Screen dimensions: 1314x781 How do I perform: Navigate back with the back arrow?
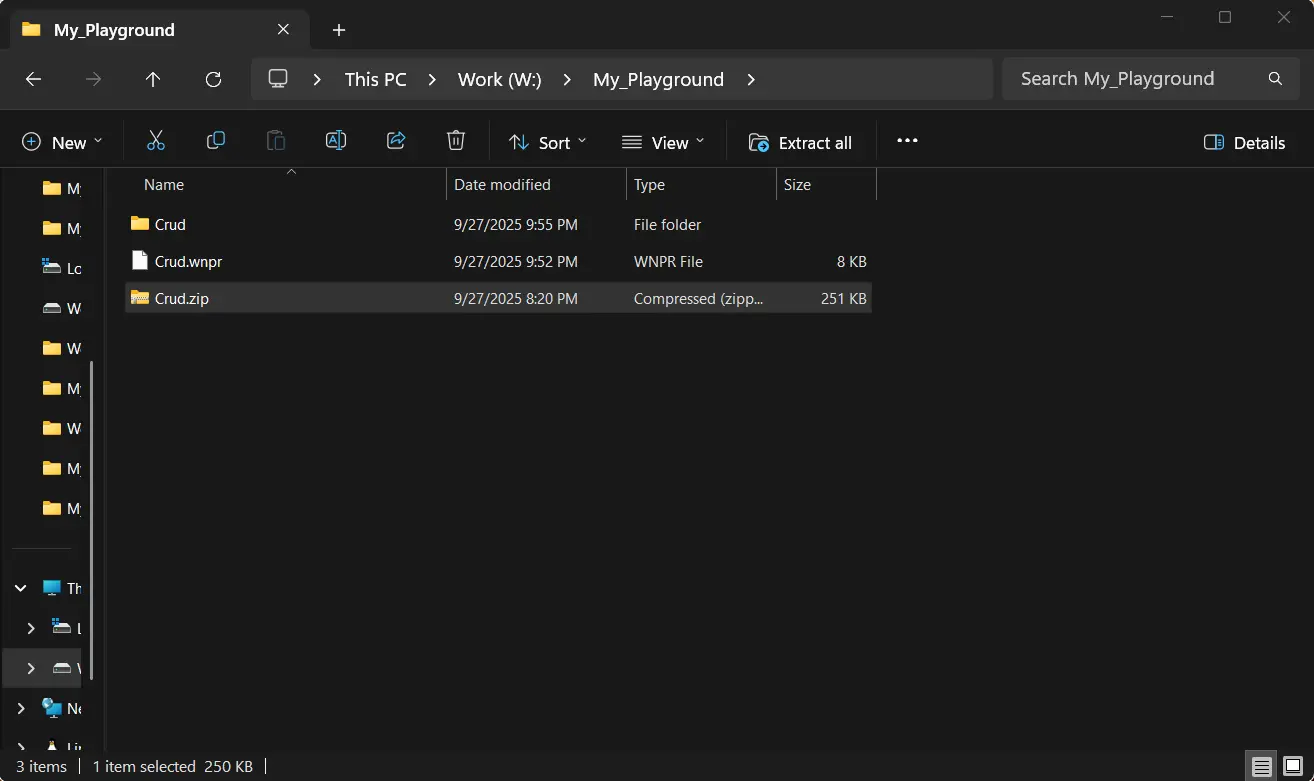[33, 79]
